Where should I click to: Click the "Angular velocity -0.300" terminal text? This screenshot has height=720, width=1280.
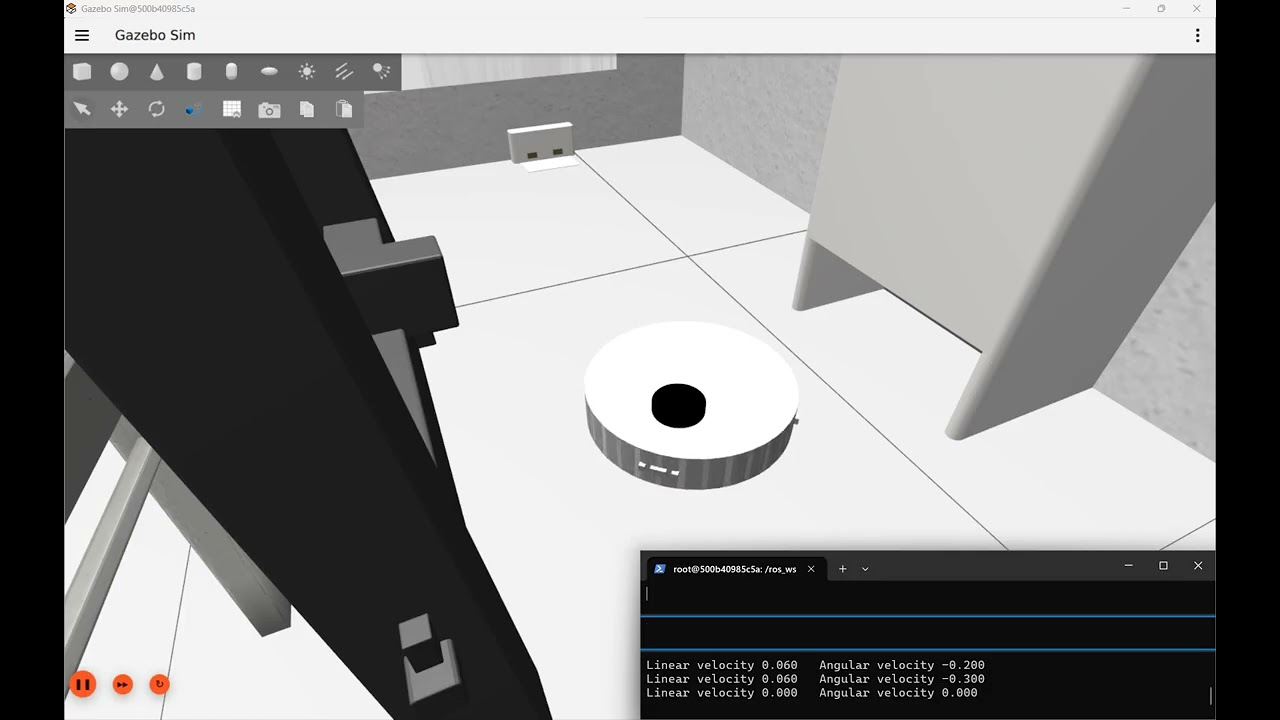pos(902,679)
